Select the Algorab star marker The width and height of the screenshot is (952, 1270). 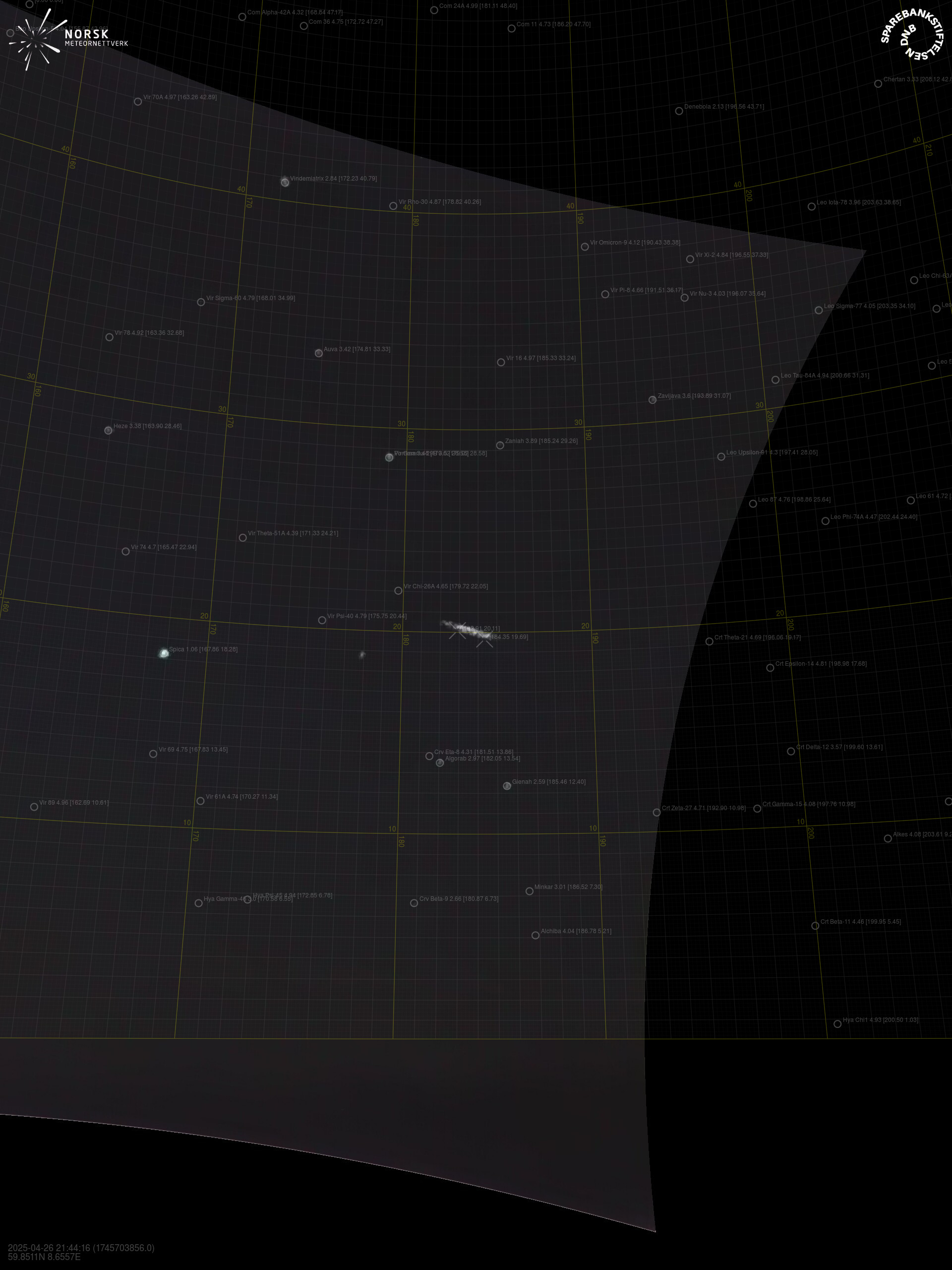click(440, 763)
